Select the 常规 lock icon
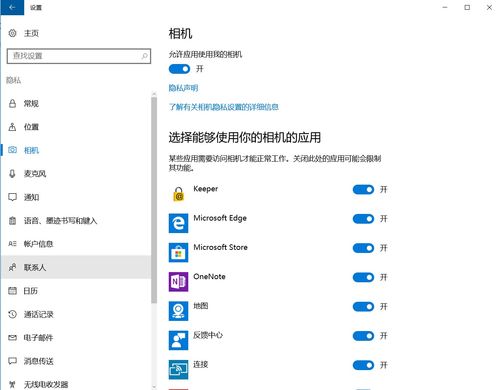 coord(12,104)
